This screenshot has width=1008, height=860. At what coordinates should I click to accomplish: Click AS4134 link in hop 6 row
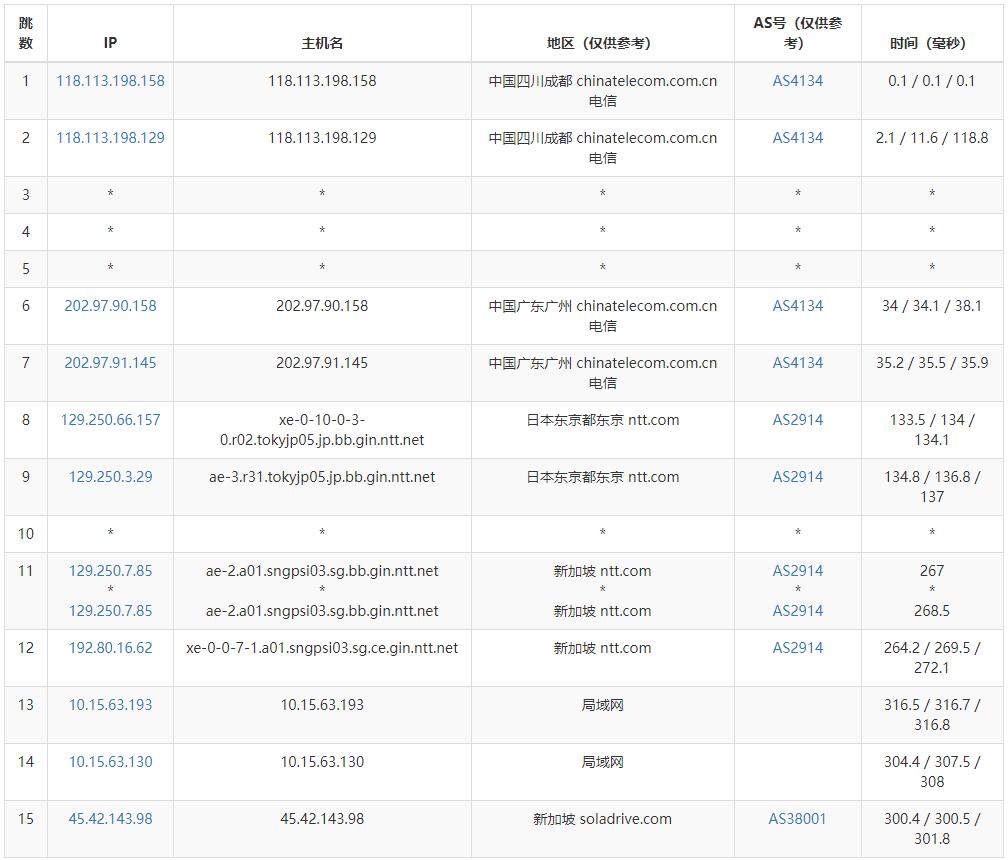[x=798, y=306]
